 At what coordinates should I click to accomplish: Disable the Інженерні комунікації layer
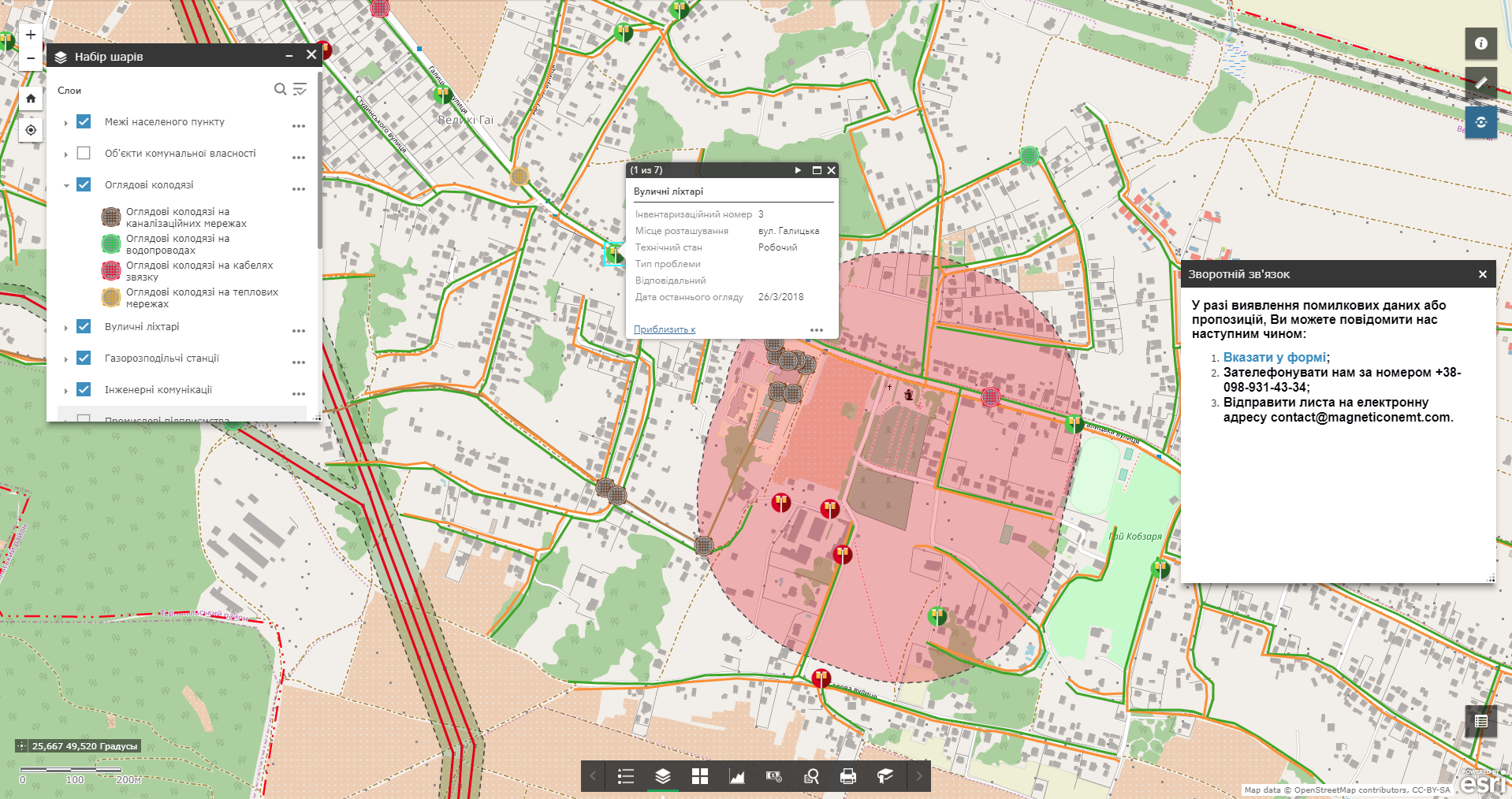(x=84, y=389)
